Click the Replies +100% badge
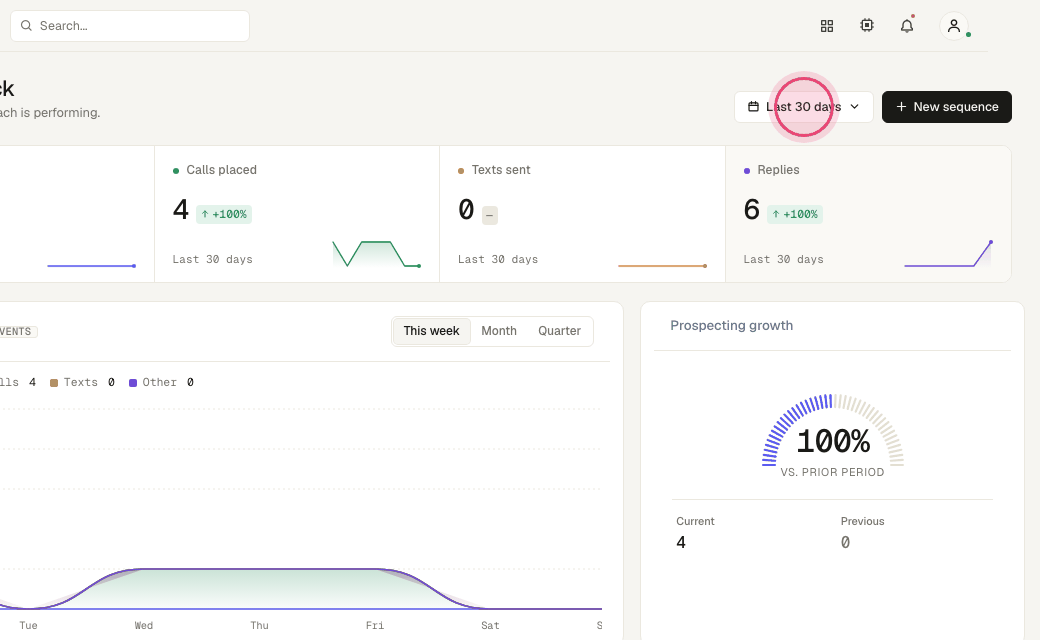Image resolution: width=1040 pixels, height=640 pixels. [795, 214]
